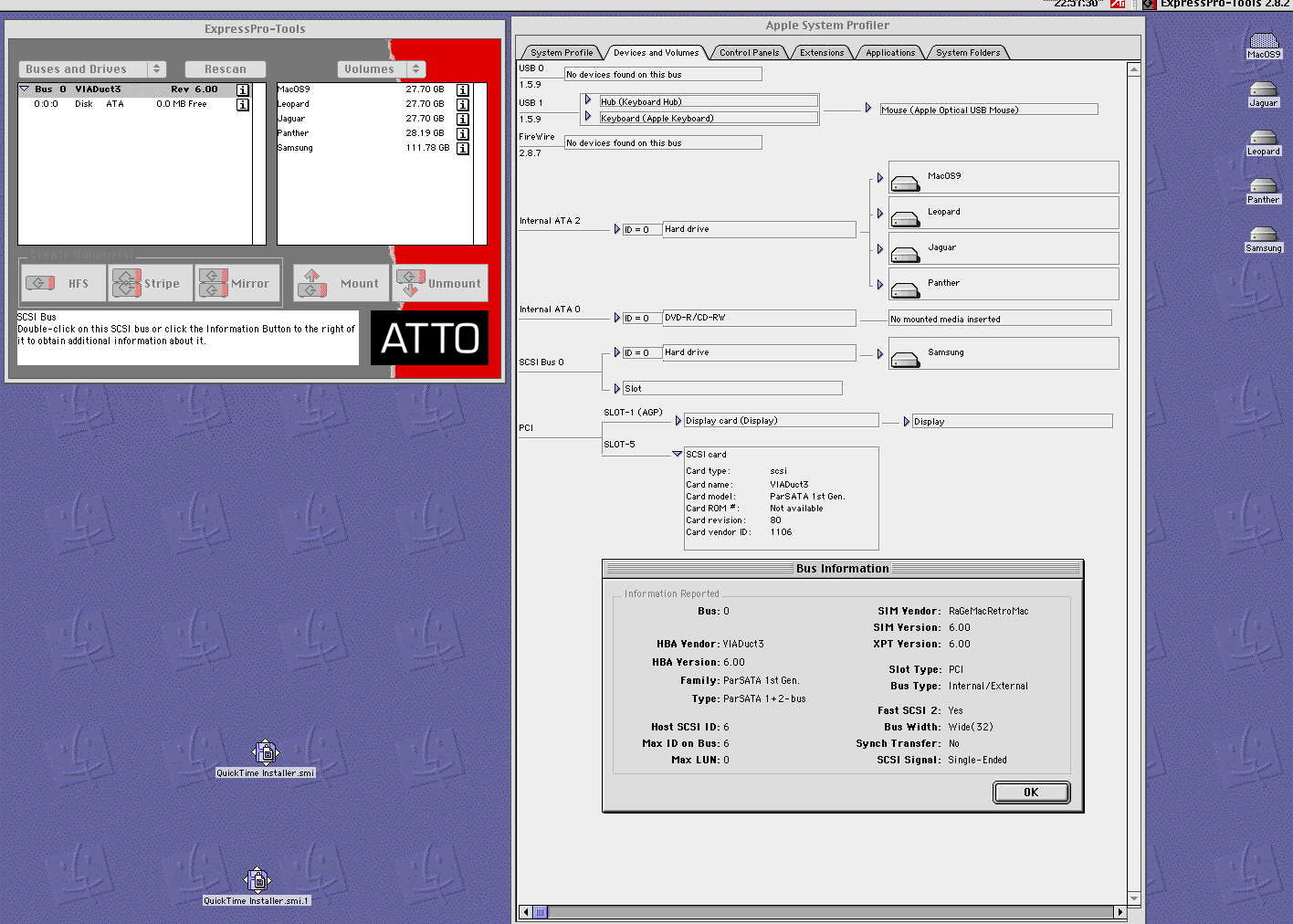Viewport: 1293px width, 924px height.
Task: Click Profiler horizontal scrollbar thumb
Action: point(541,912)
